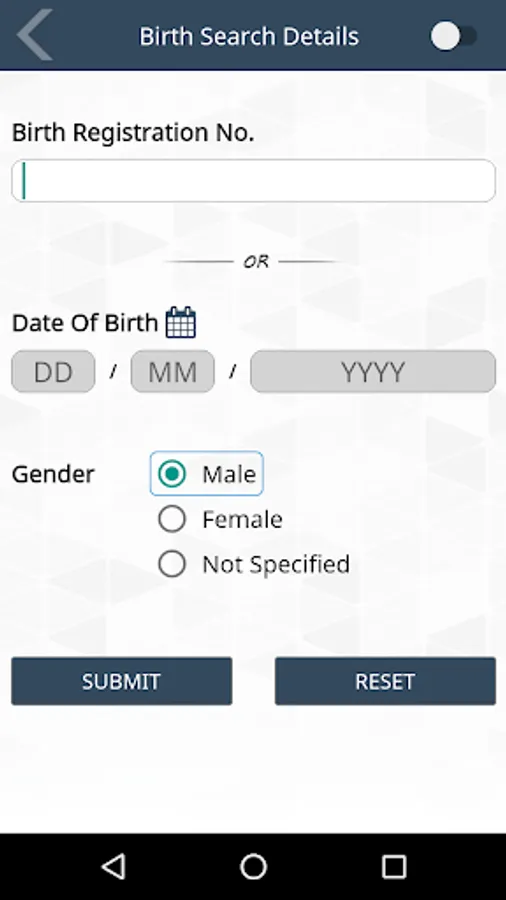Choose Not Specified gender option
The width and height of the screenshot is (506, 900).
tap(254, 564)
